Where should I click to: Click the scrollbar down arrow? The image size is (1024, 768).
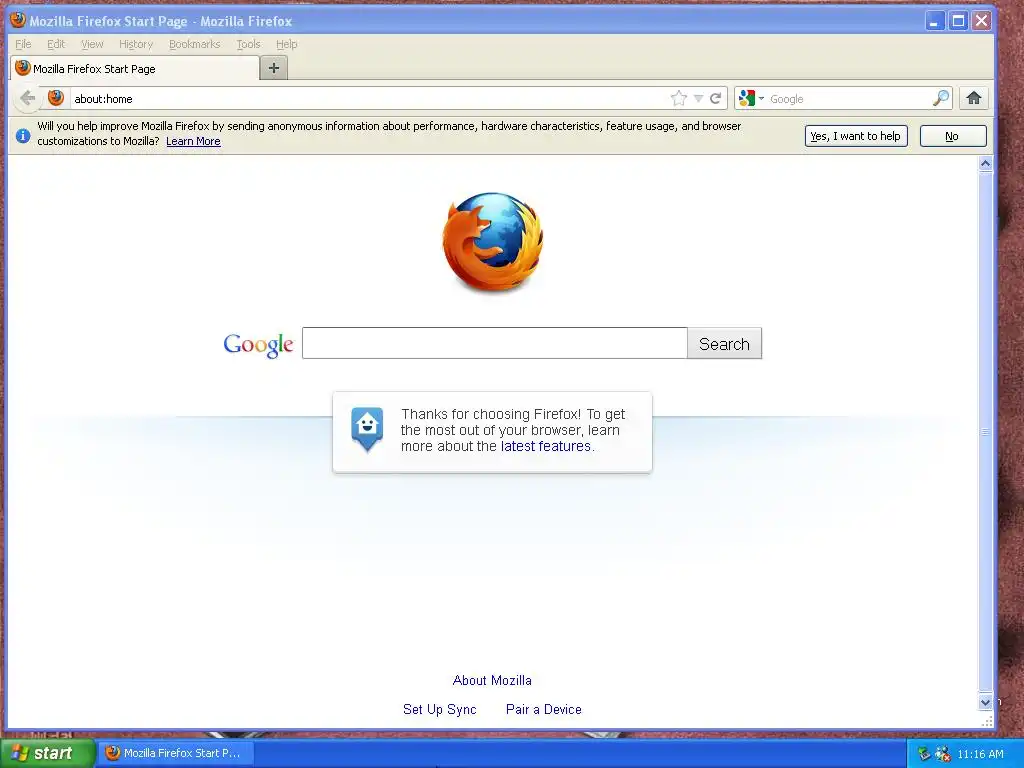tap(985, 702)
